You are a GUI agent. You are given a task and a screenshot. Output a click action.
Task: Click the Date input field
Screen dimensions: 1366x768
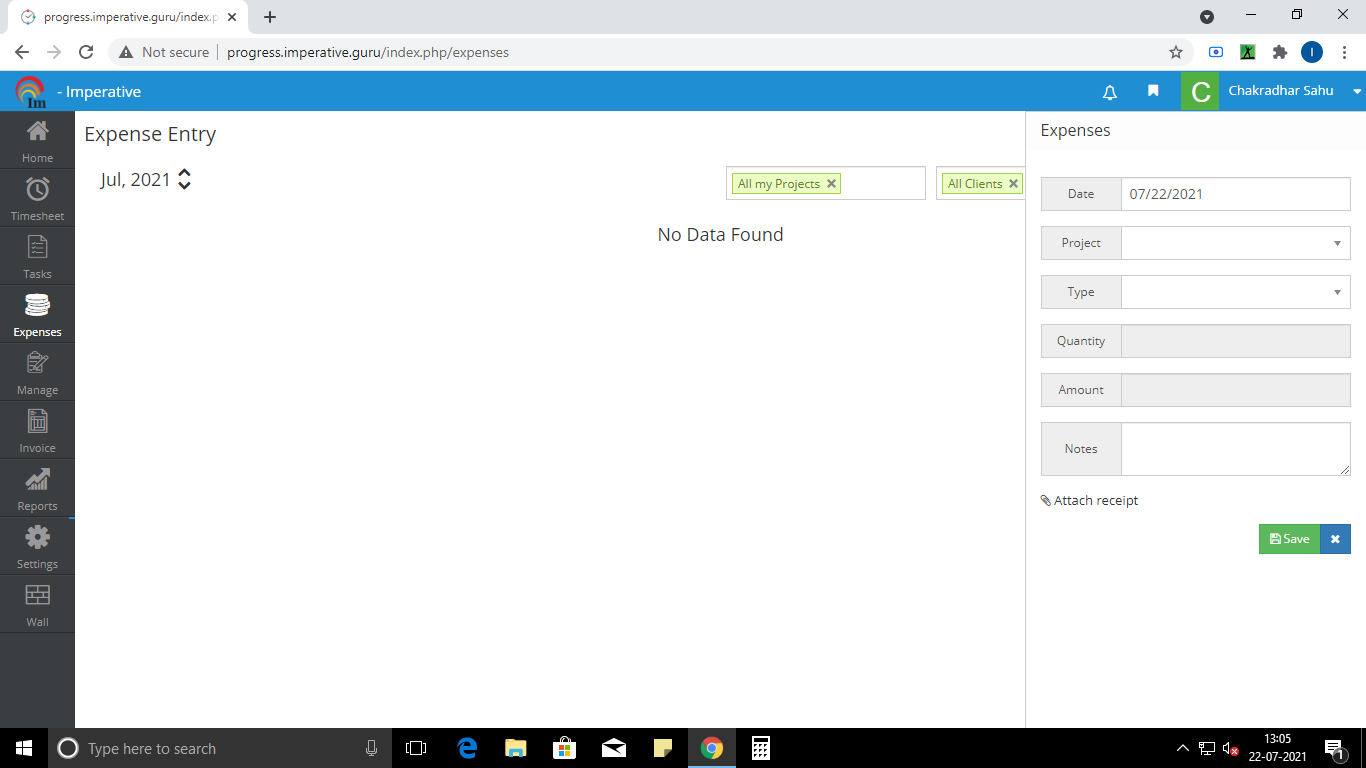click(1235, 194)
